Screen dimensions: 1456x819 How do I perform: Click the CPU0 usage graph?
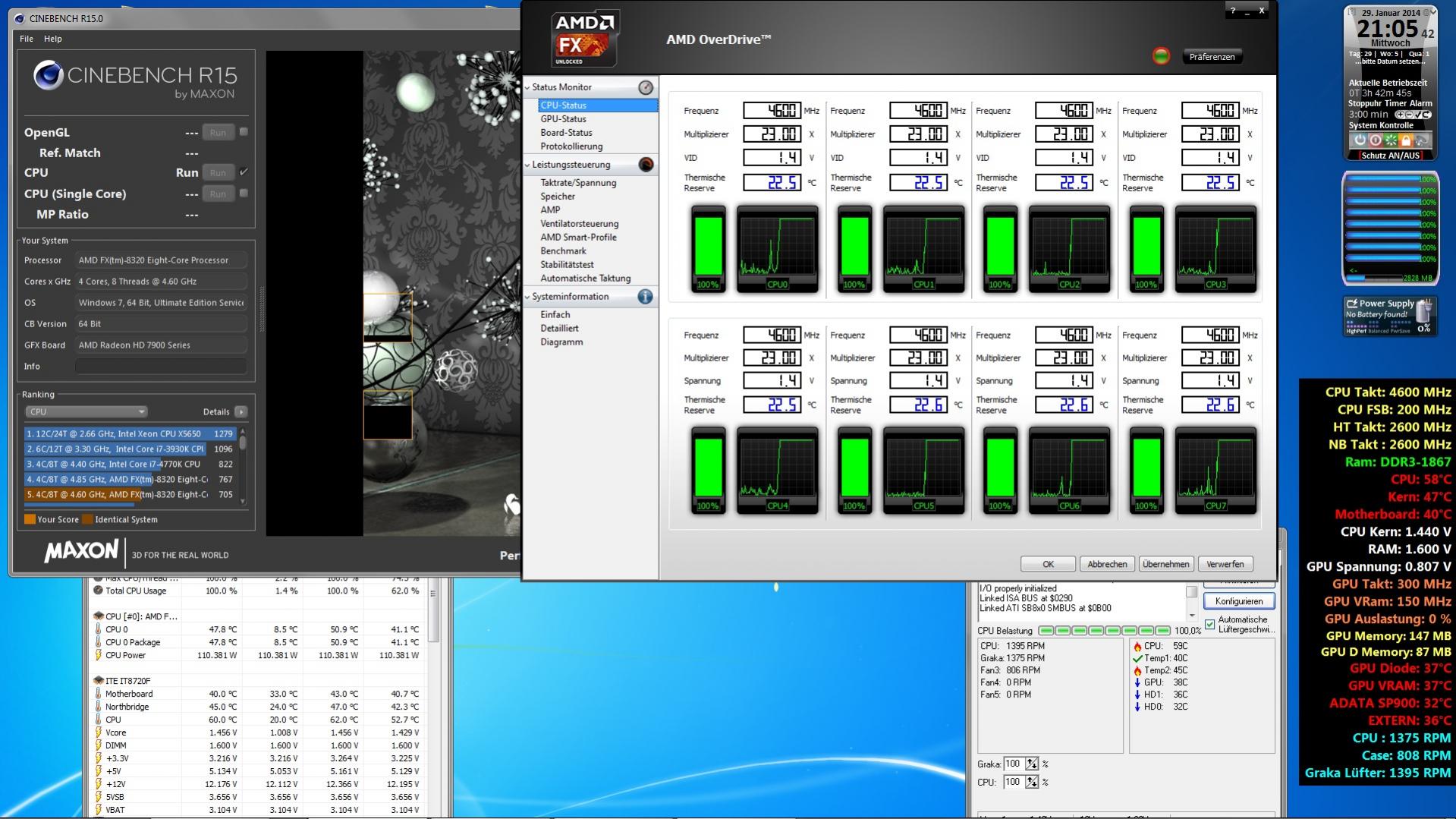pyautogui.click(x=778, y=248)
